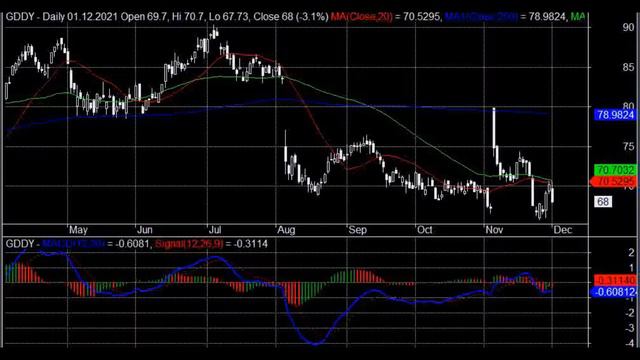Viewport: 640px width, 360px height.
Task: Click the -3 label on MACD axis
Action: (x=629, y=328)
